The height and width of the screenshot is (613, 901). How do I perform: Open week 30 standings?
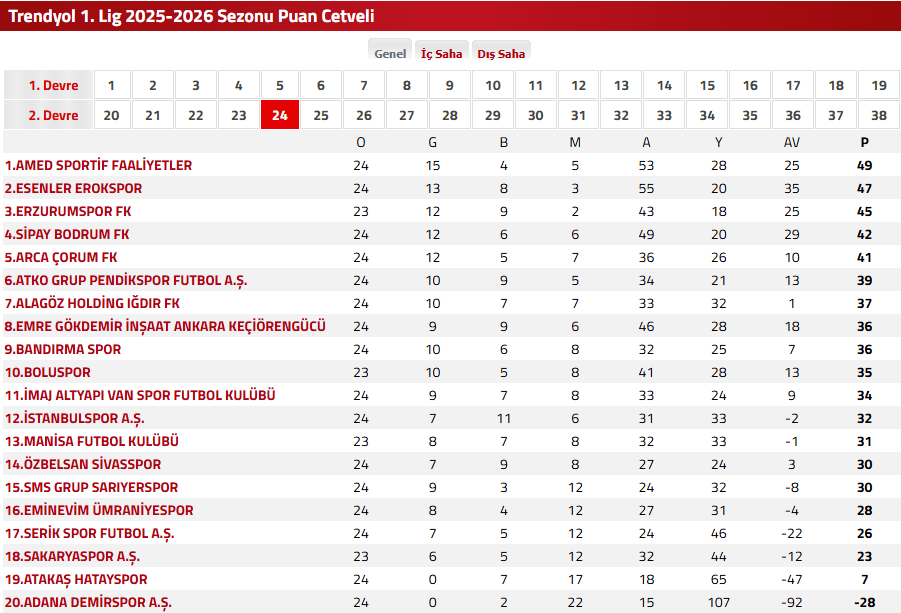(535, 115)
